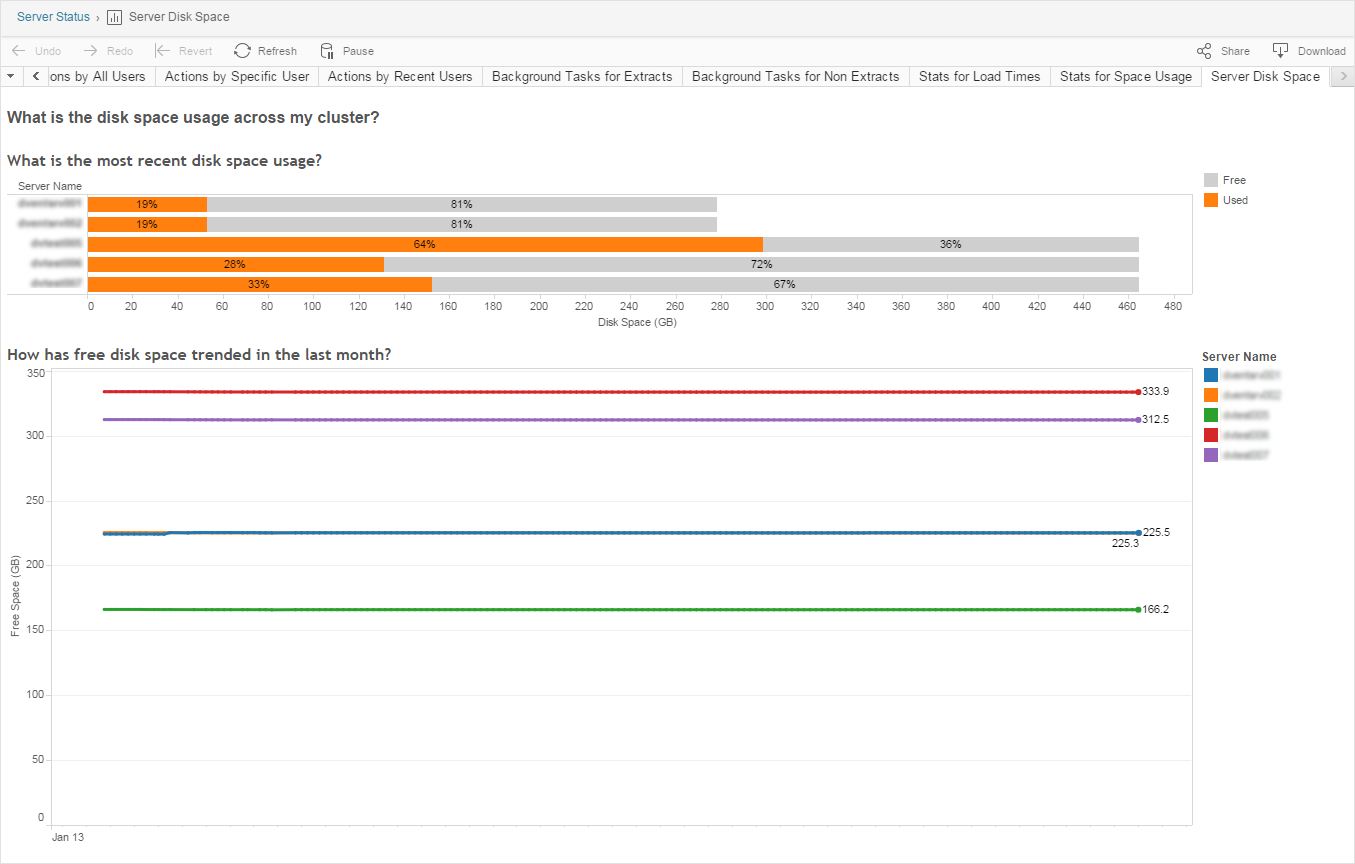The height and width of the screenshot is (864, 1355).
Task: Switch to Stats for Space Usage tab
Action: [1126, 76]
